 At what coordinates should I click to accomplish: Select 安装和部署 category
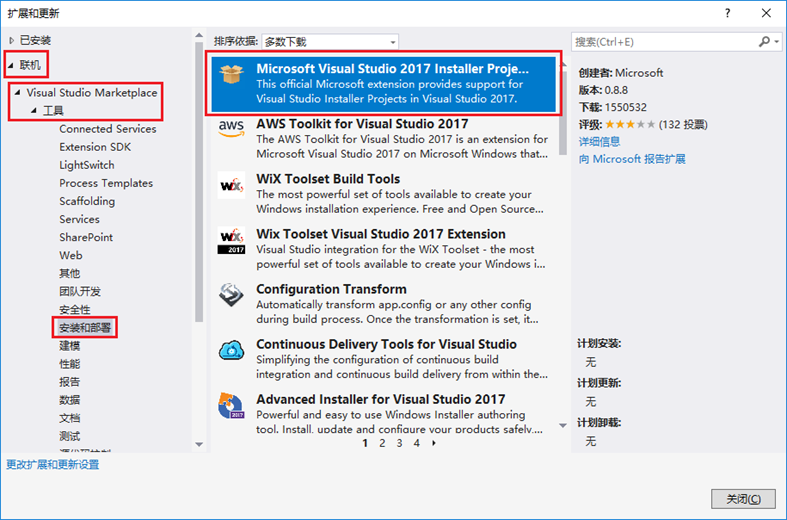pos(85,328)
